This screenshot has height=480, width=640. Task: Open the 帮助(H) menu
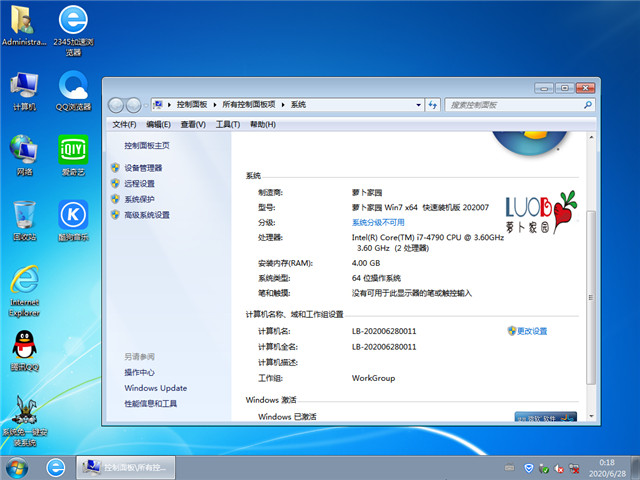[x=262, y=124]
